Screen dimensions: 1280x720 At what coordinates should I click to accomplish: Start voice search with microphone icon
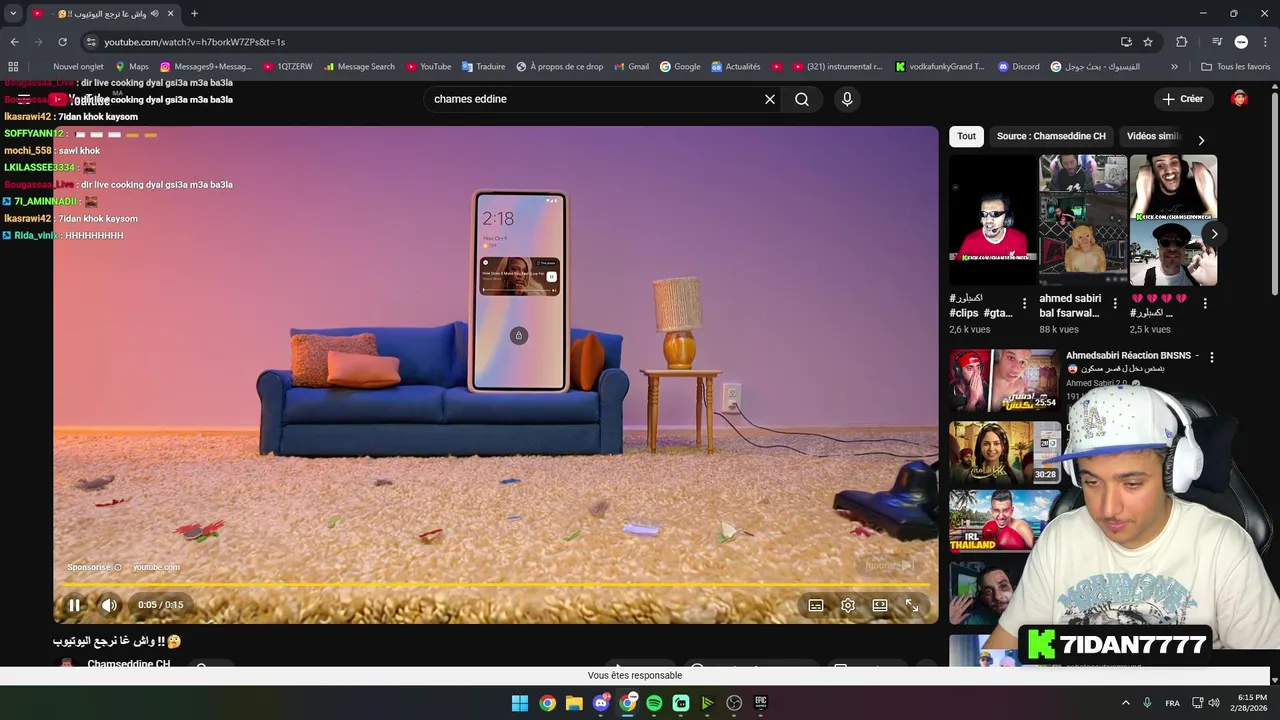coord(847,99)
